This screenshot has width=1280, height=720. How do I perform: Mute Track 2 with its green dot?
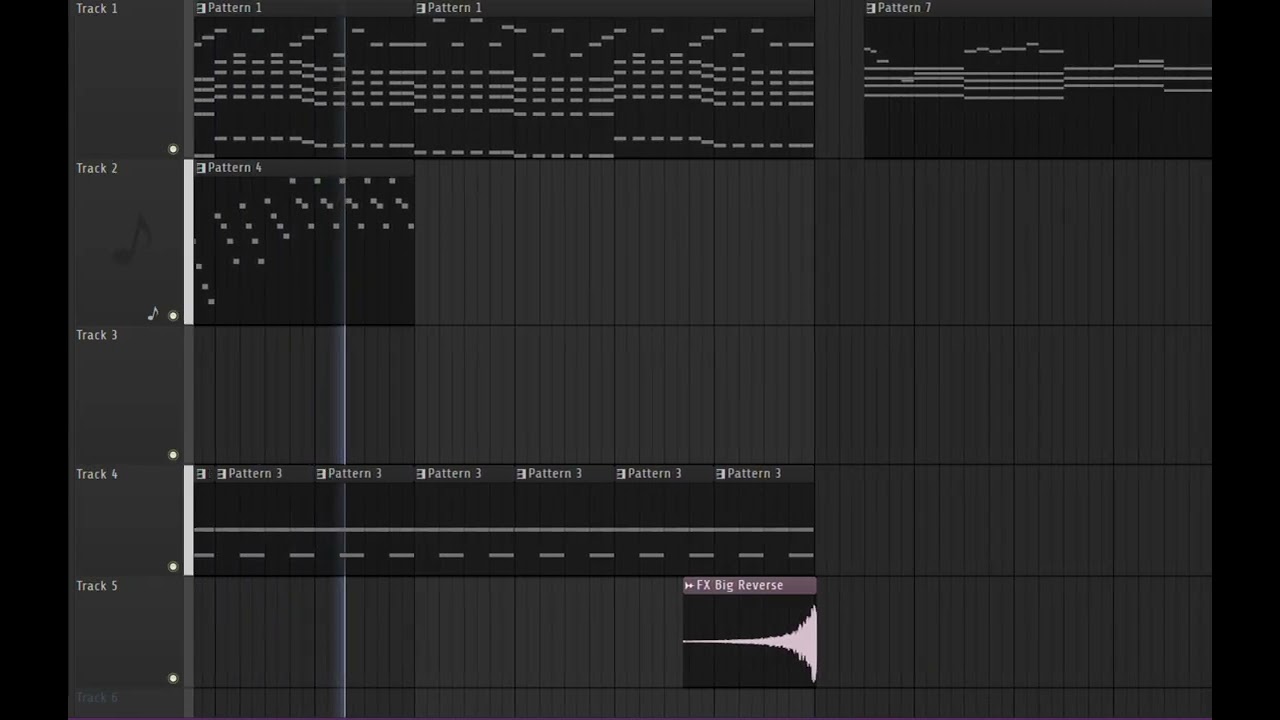173,316
